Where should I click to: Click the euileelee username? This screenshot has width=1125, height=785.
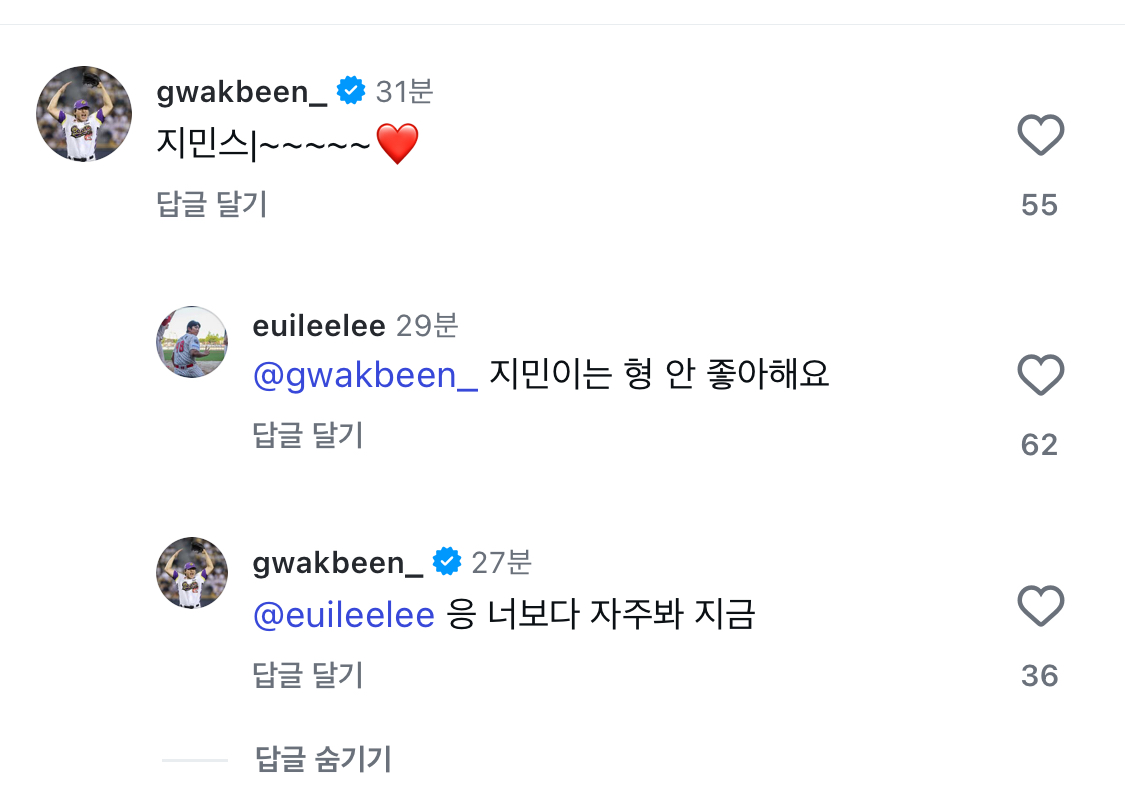pos(319,325)
